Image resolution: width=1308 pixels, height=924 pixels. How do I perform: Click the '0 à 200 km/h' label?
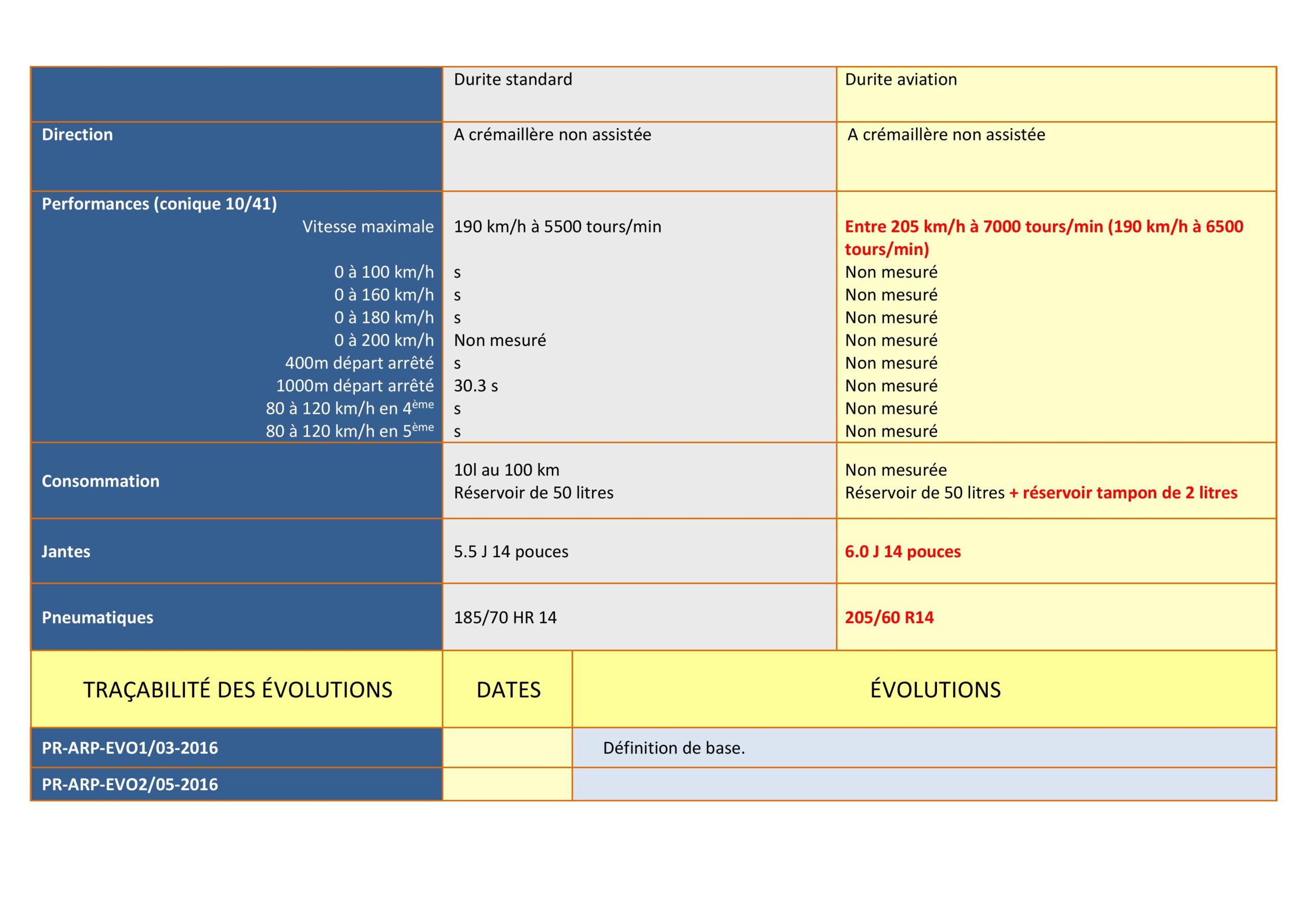384,341
